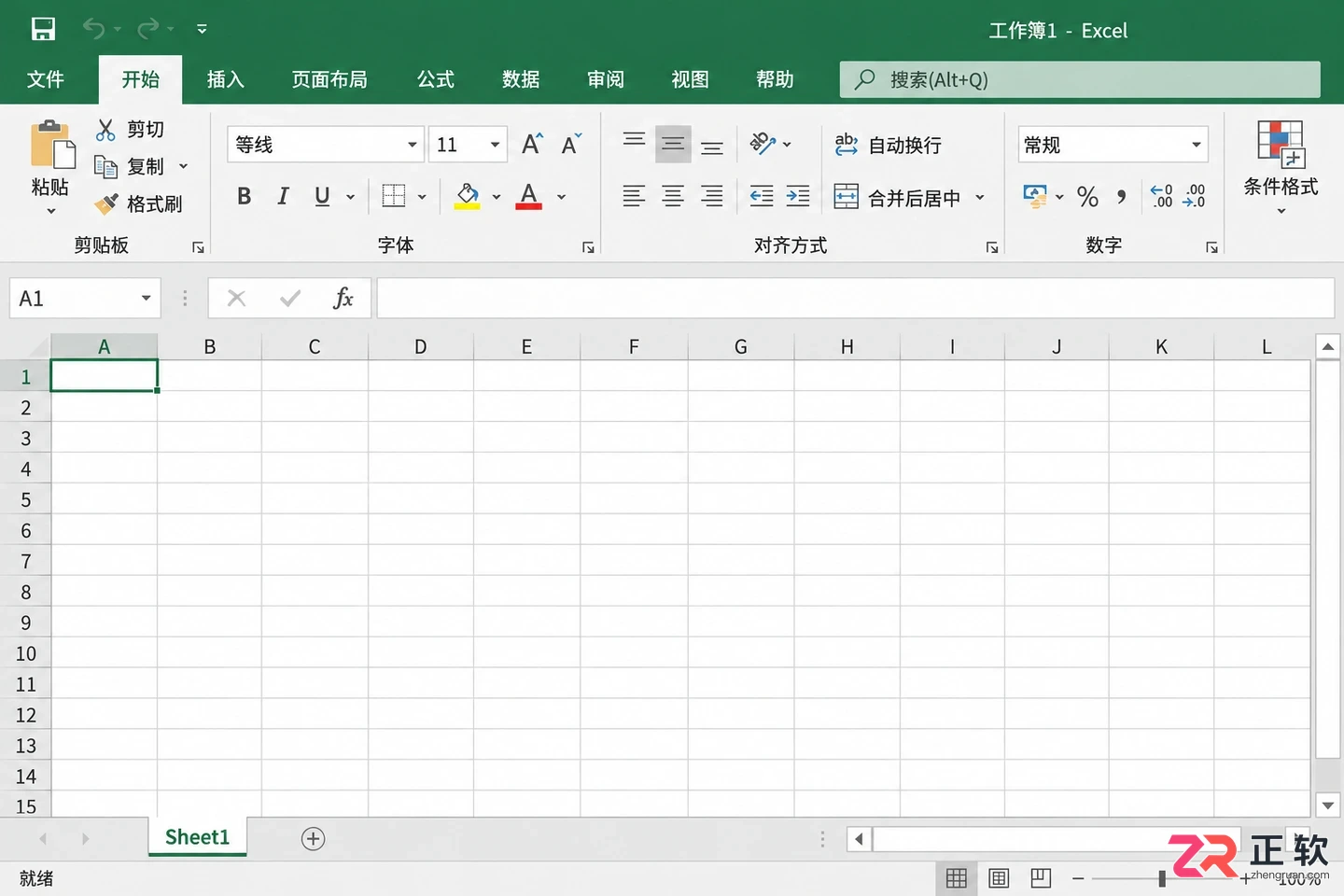Click the Increase Decimal icon
This screenshot has width=1344, height=896.
click(x=1161, y=196)
